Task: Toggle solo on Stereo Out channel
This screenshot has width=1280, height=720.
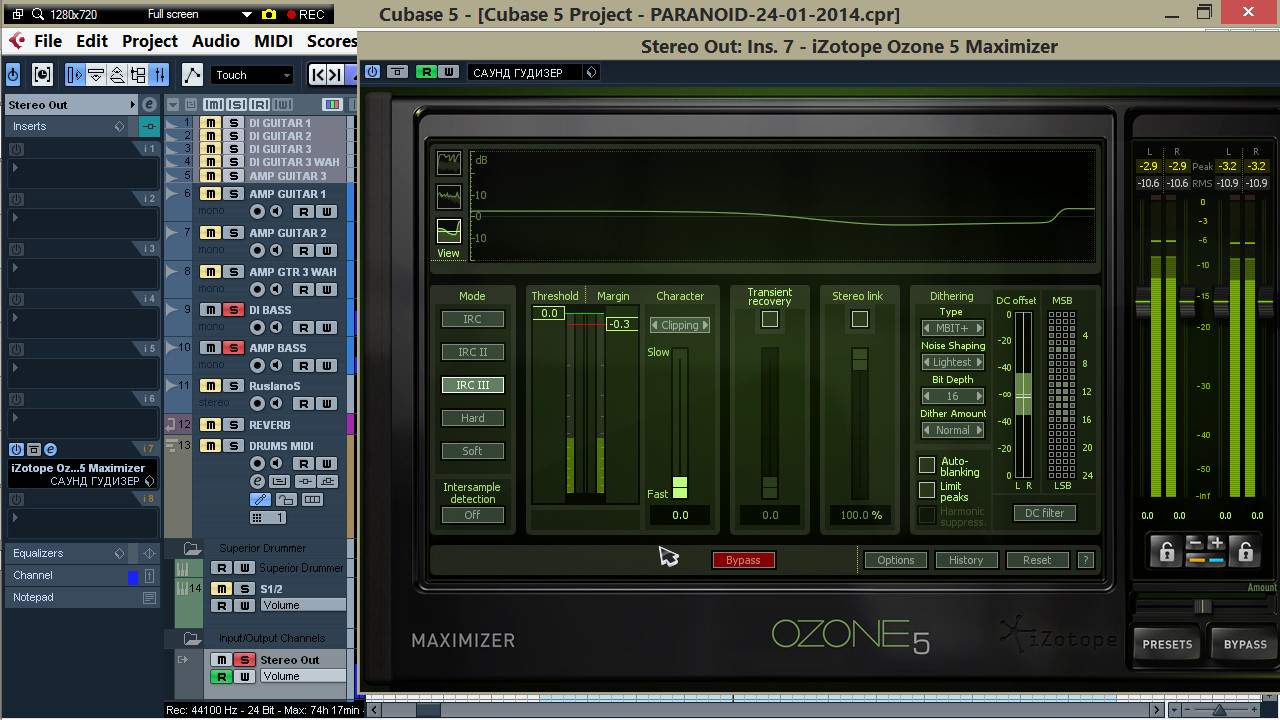Action: 243,660
